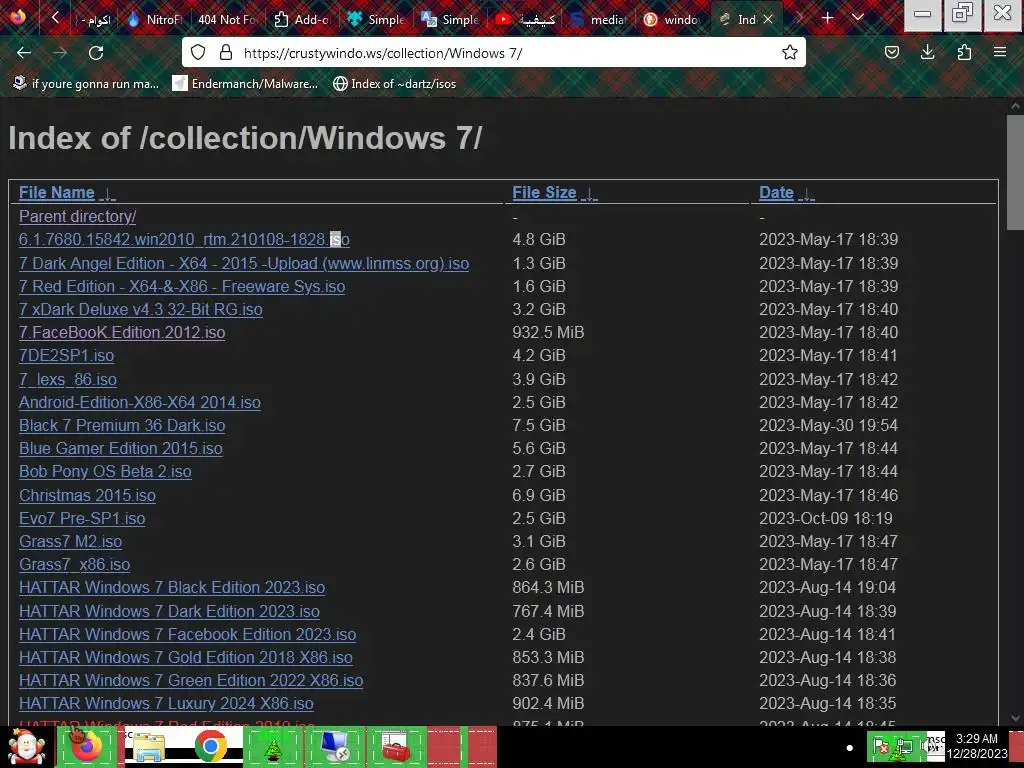Open the Christmas tree taskbar app
Viewport: 1024px width, 768px height.
(273, 746)
